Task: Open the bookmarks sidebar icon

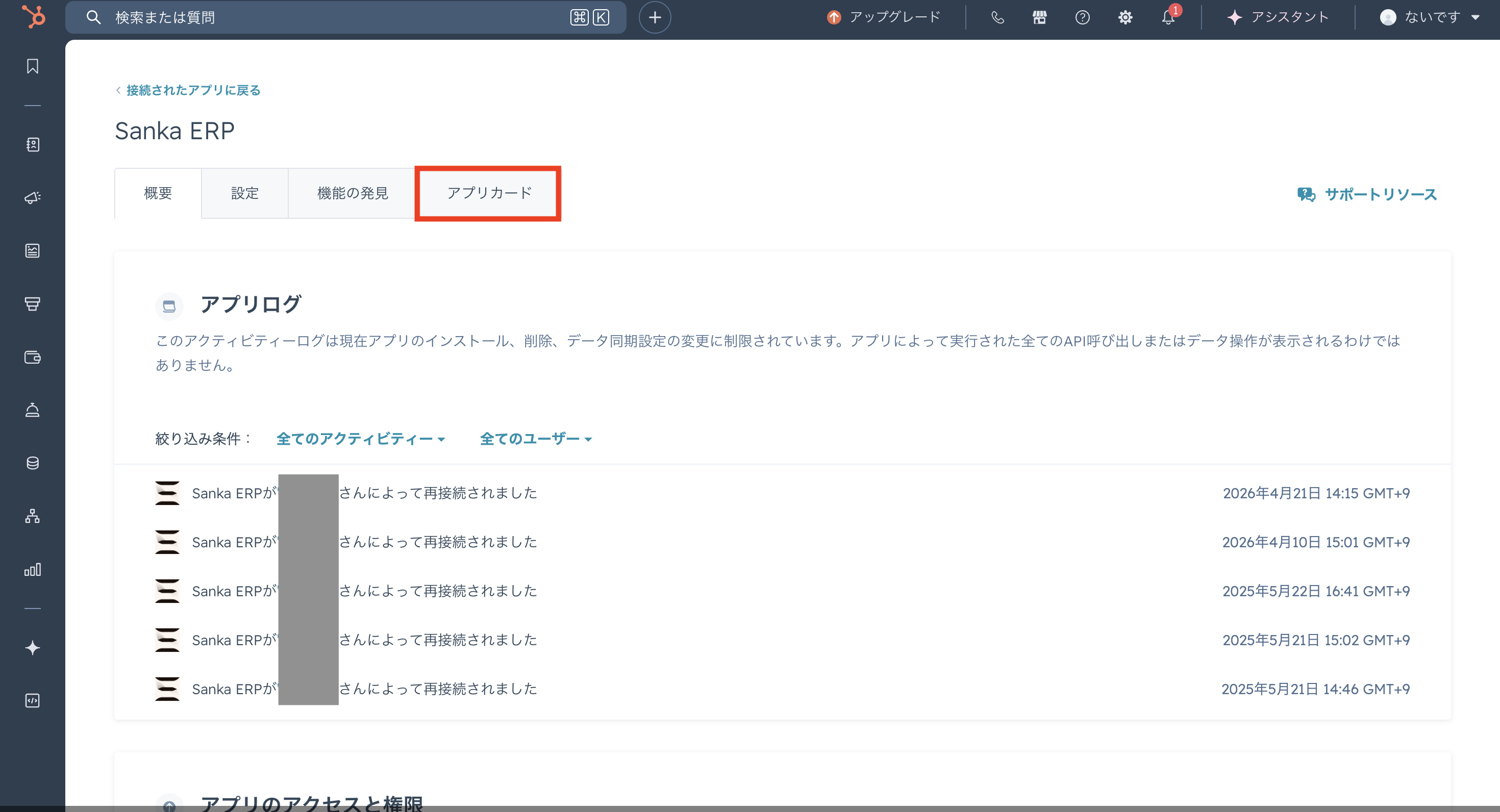Action: click(33, 66)
